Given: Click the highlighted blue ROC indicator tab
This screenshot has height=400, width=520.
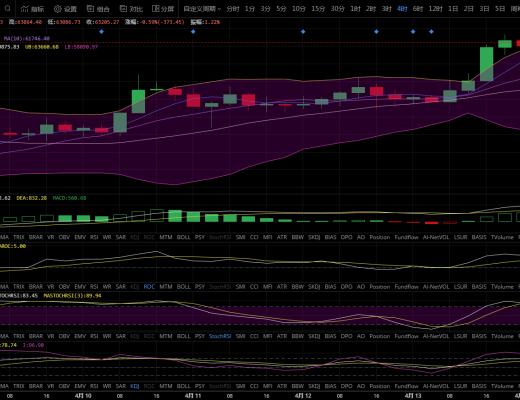Looking at the screenshot, I should click(149, 287).
